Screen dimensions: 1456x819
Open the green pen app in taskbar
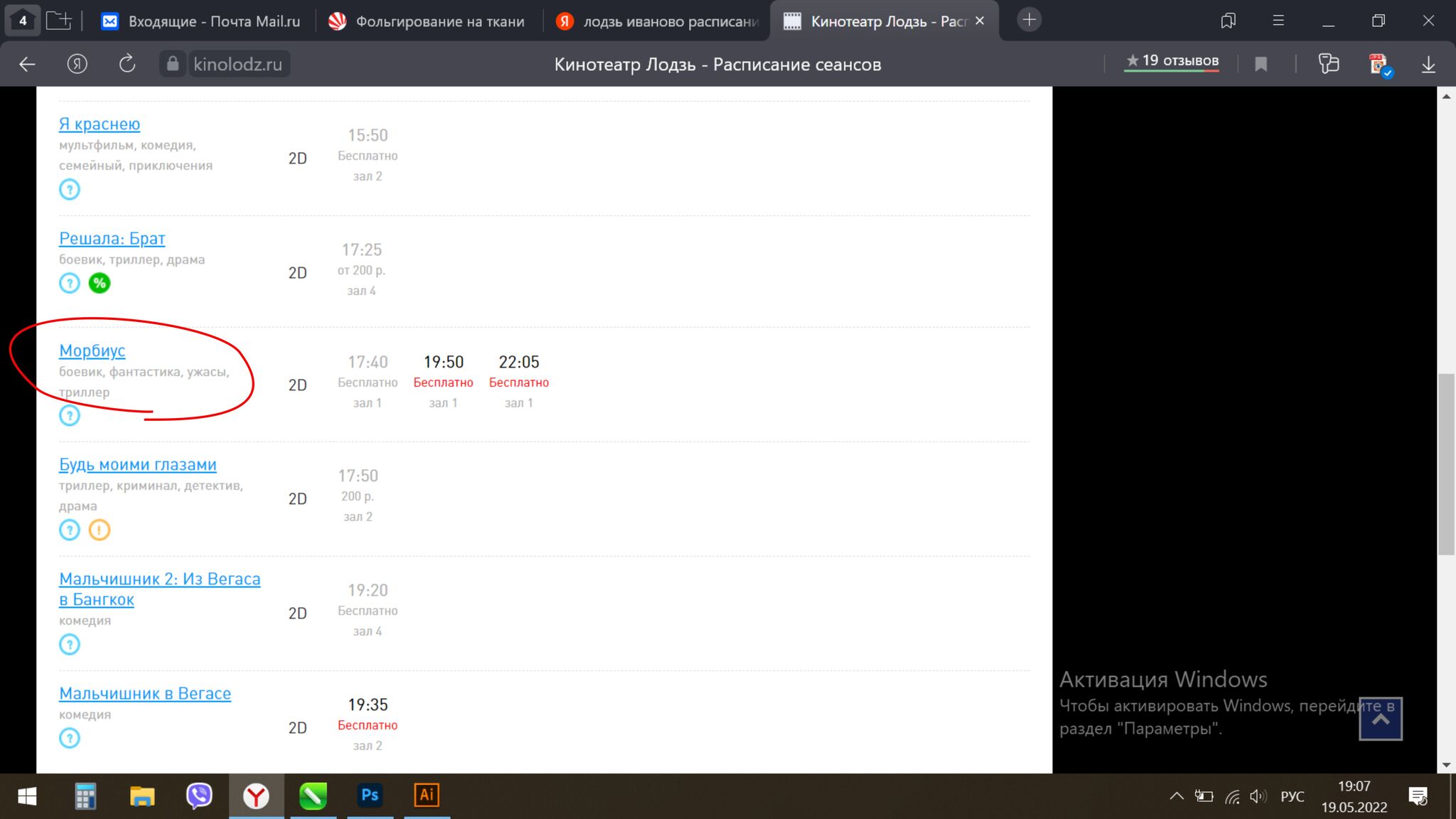[x=313, y=796]
